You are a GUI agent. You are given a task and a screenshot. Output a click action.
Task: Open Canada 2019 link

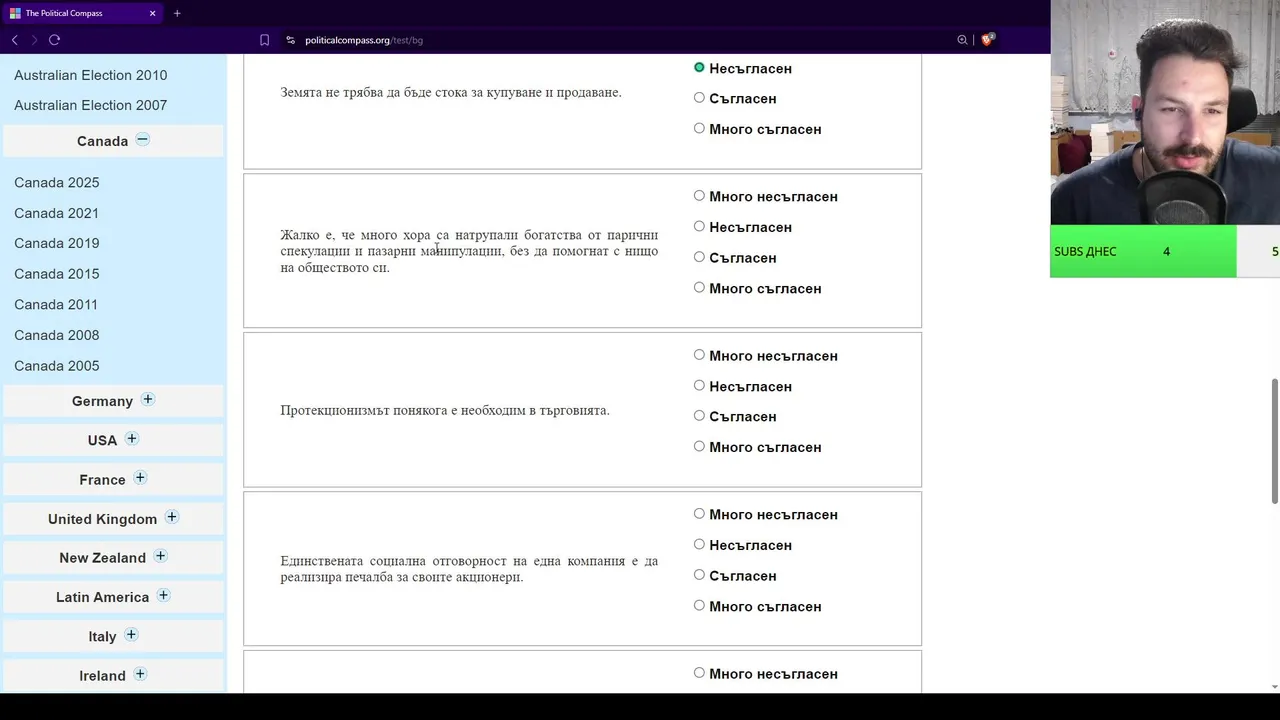point(56,243)
